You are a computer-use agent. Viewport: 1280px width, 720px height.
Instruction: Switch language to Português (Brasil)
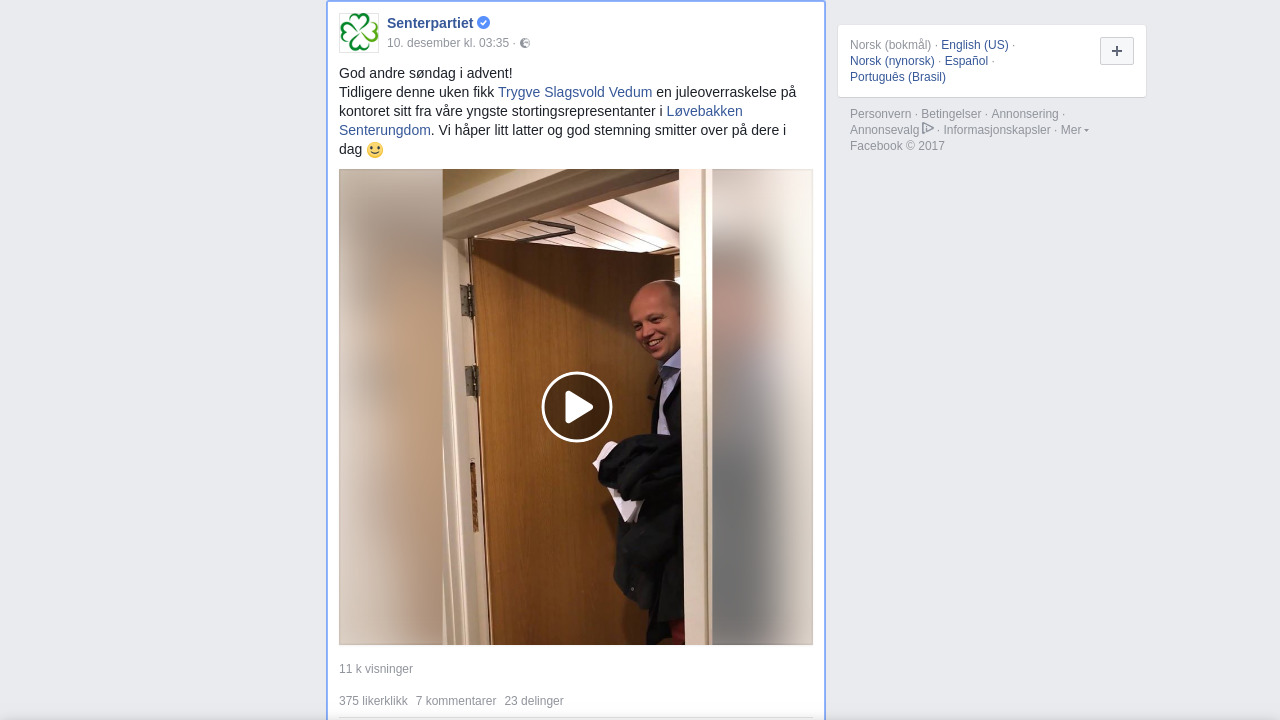point(898,77)
